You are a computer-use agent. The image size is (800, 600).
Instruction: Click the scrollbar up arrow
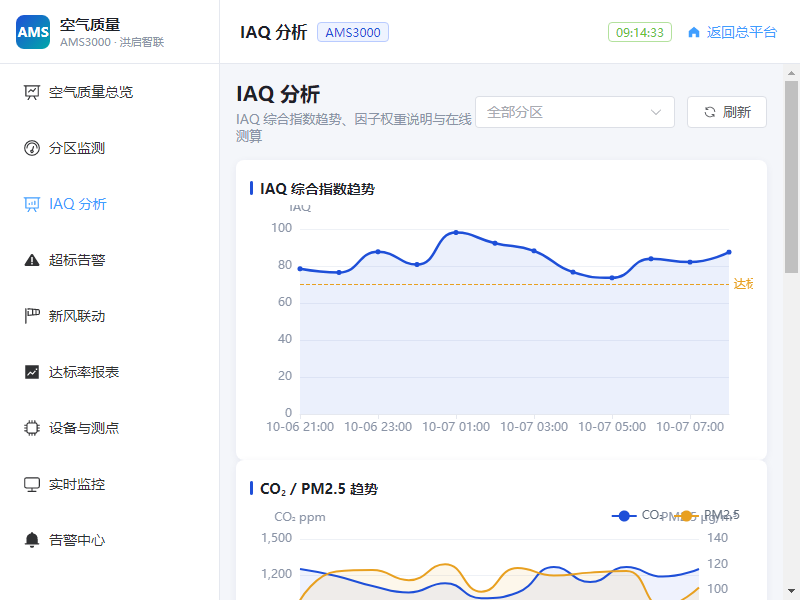791,73
